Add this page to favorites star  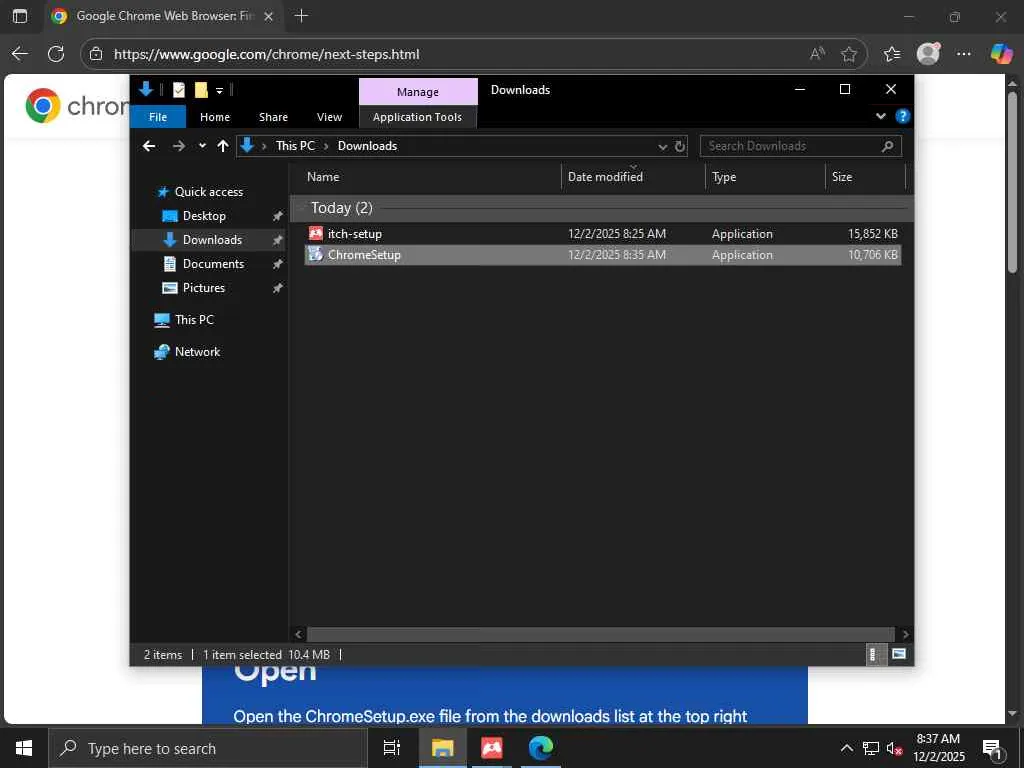pyautogui.click(x=849, y=54)
